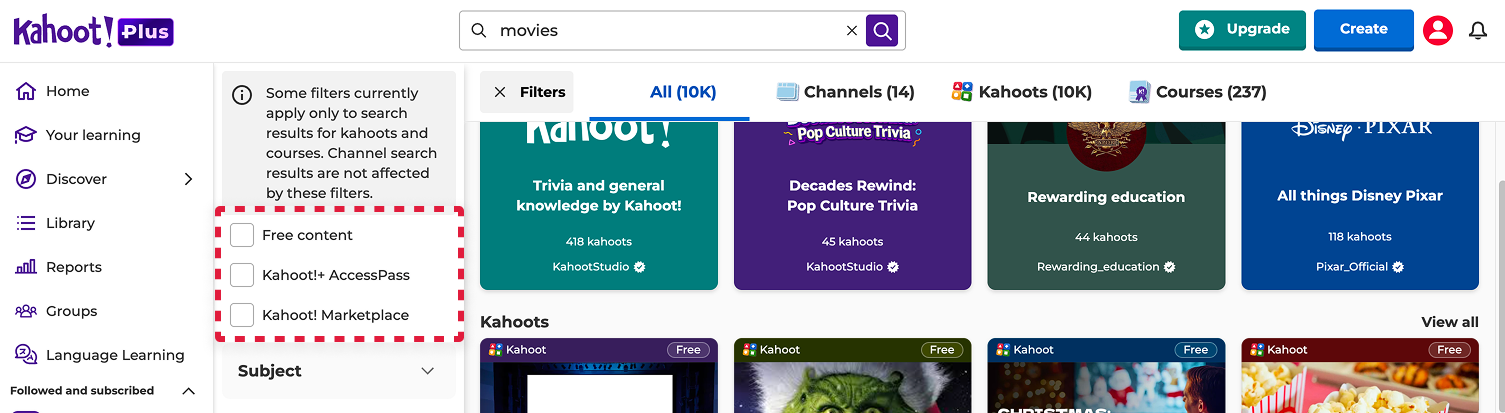This screenshot has width=1505, height=413.
Task: Click the Your learning graduation cap icon
Action: tap(26, 135)
